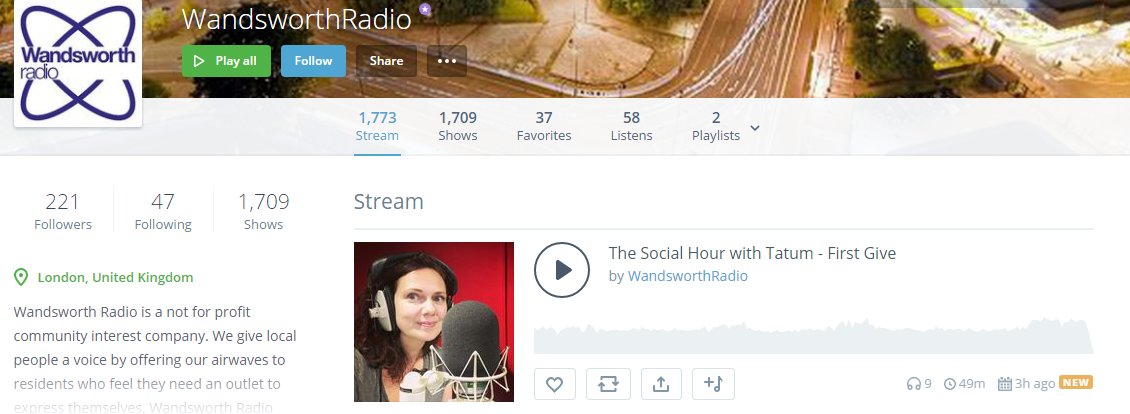Open the Listens tab

click(631, 126)
